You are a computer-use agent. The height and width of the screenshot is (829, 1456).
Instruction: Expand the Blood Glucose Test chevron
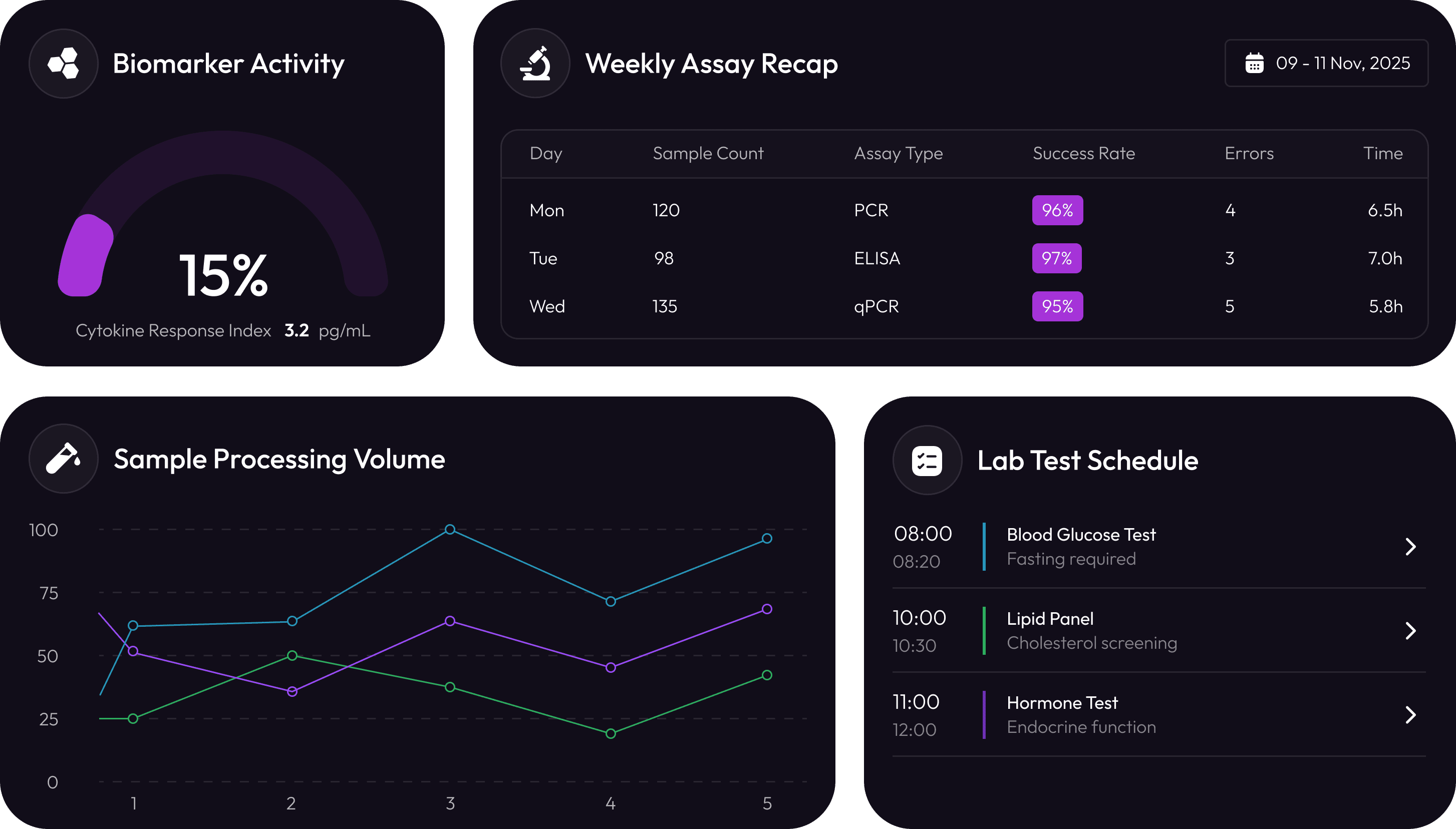(x=1410, y=547)
